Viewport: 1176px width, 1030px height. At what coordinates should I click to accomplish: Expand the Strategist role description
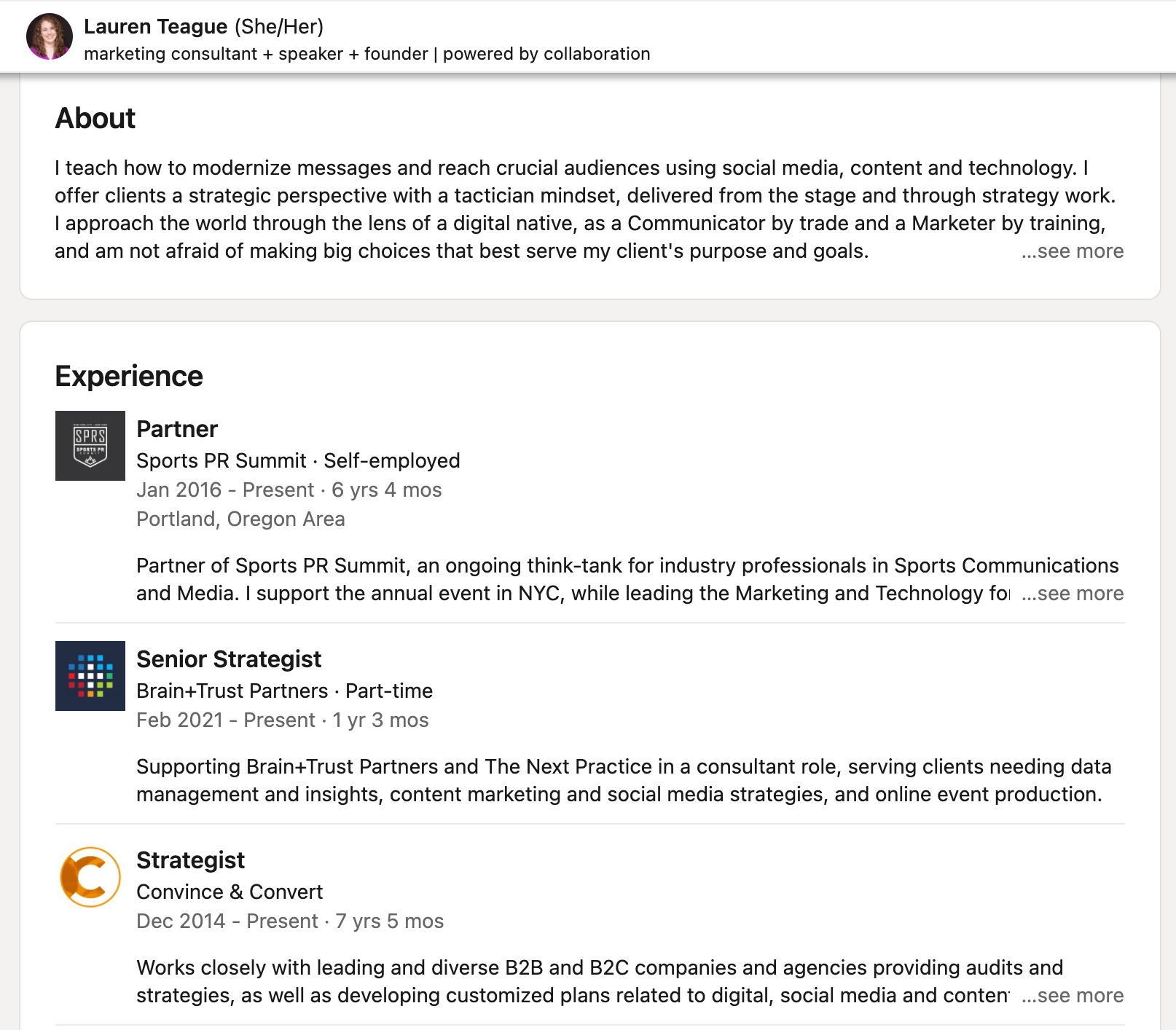1072,995
